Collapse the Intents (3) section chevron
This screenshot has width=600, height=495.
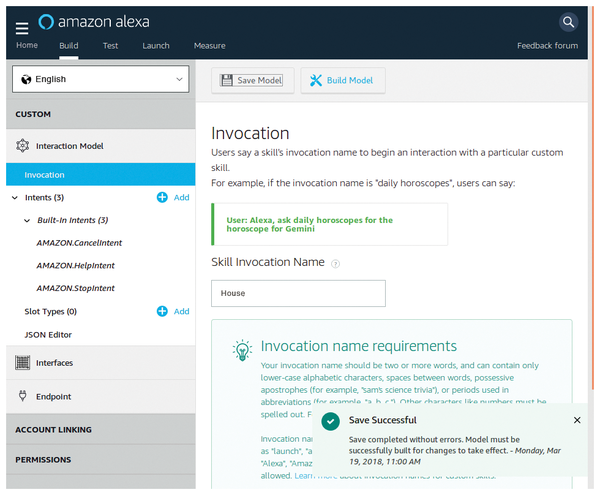pyautogui.click(x=15, y=198)
